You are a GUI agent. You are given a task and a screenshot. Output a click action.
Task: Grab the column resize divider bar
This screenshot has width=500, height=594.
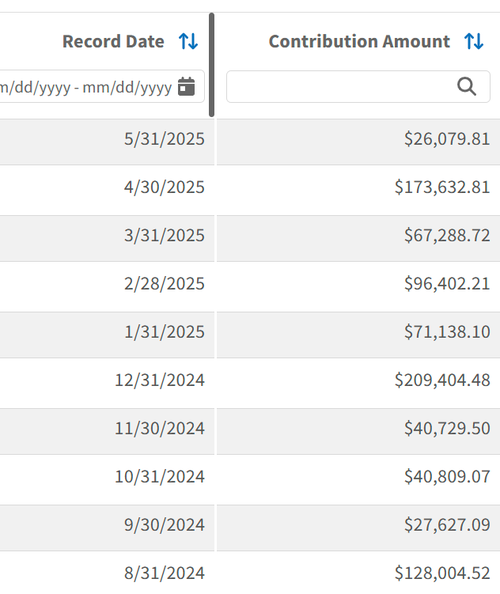coord(212,65)
